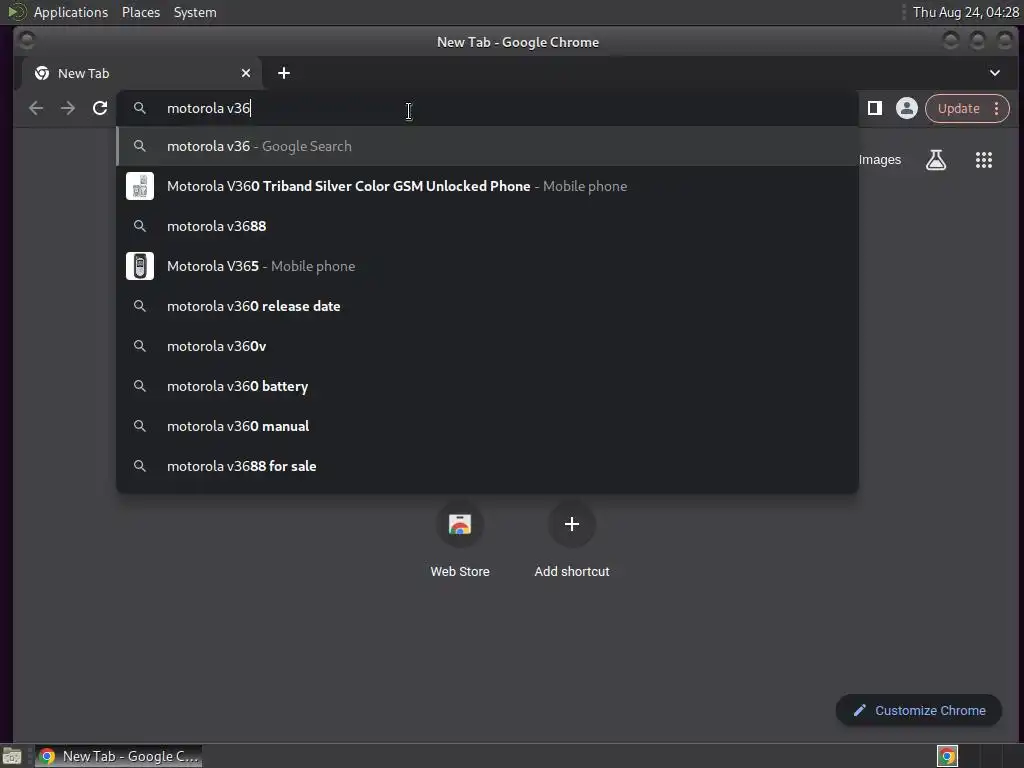The height and width of the screenshot is (768, 1024).
Task: Click the back navigation arrow
Action: tap(36, 108)
